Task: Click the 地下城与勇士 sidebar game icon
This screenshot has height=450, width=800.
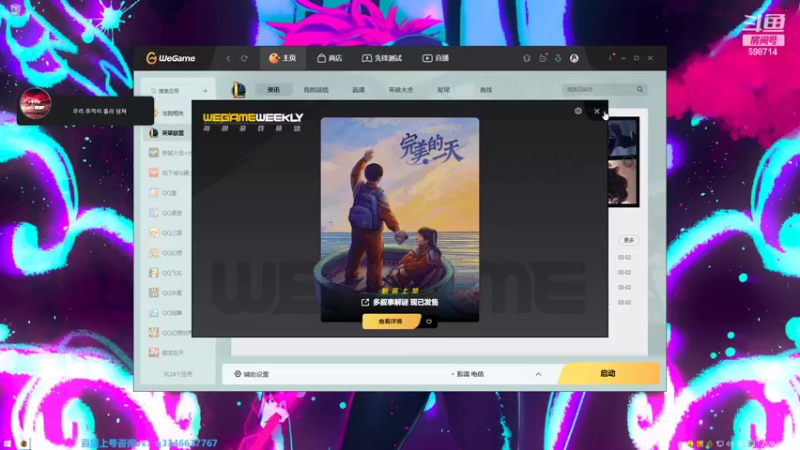Action: pyautogui.click(x=154, y=173)
